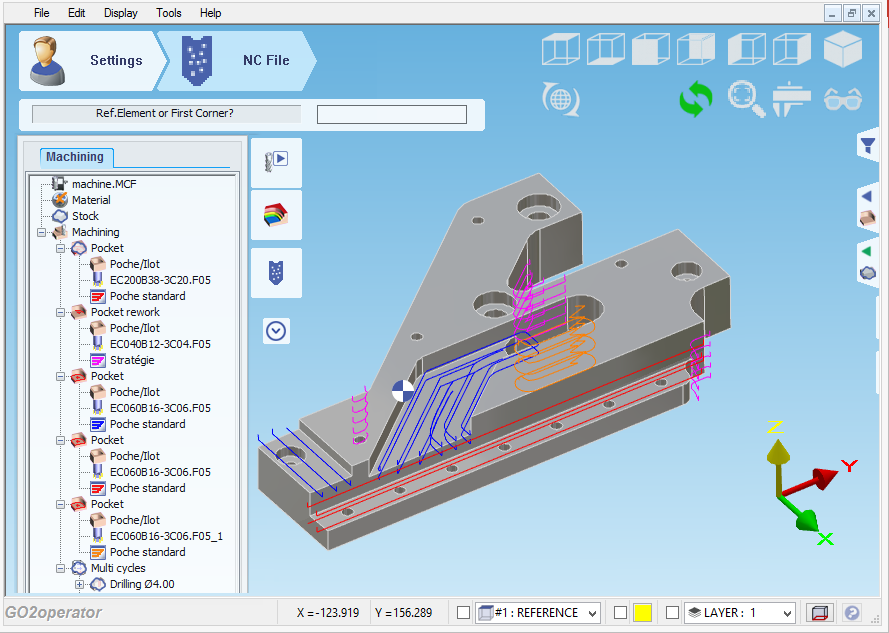Screen dimensions: 889x633
Task: Open the LAYER : 1 dropdown
Action: click(x=786, y=613)
